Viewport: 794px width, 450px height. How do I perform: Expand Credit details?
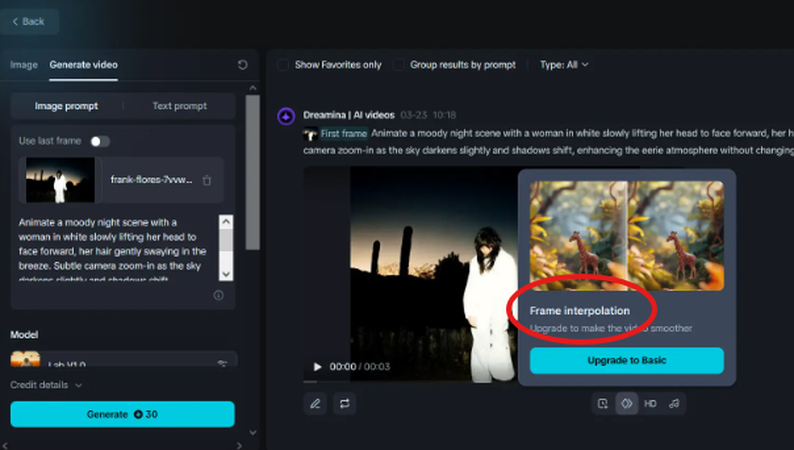[x=46, y=385]
